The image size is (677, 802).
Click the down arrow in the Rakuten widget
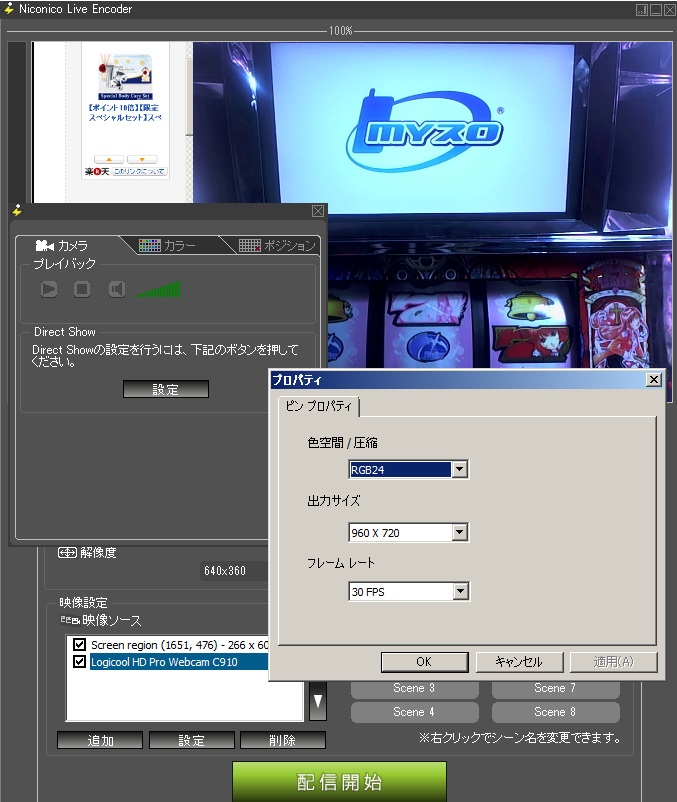(142, 160)
